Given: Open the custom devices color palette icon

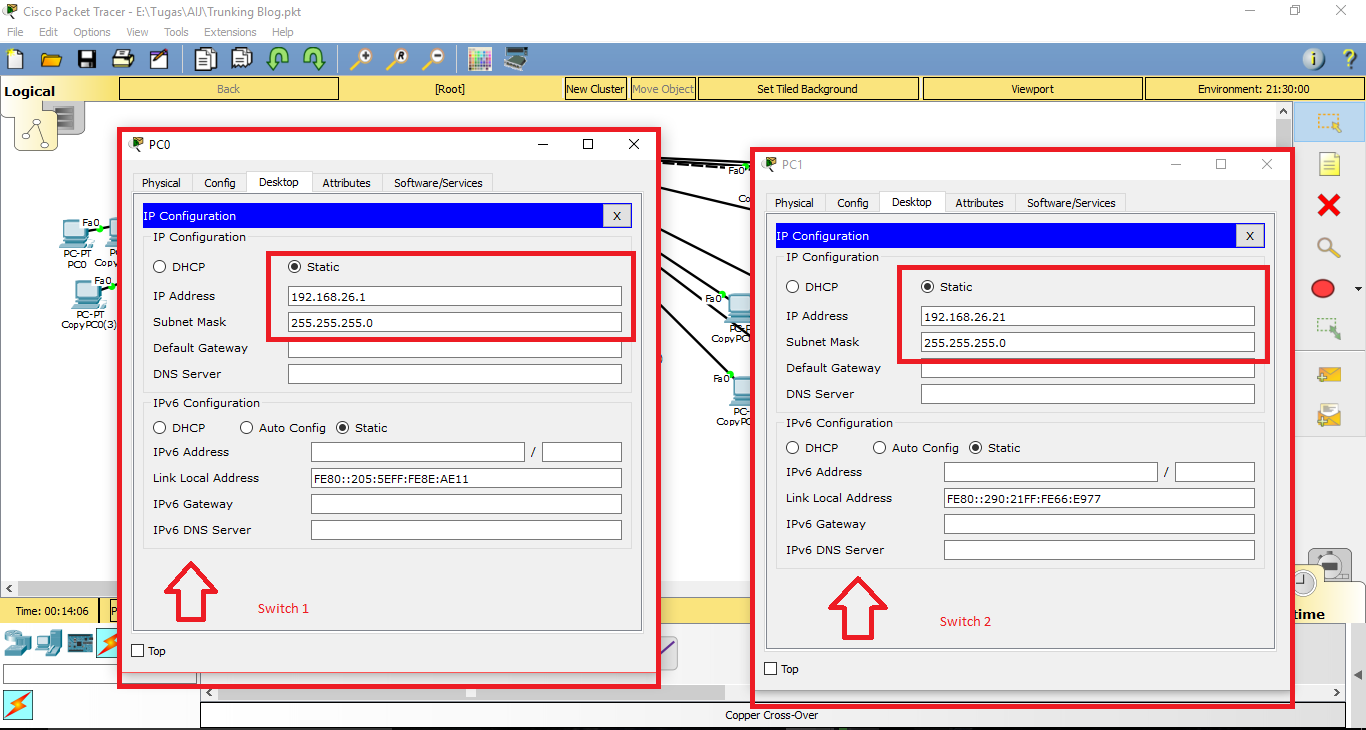Looking at the screenshot, I should 480,58.
